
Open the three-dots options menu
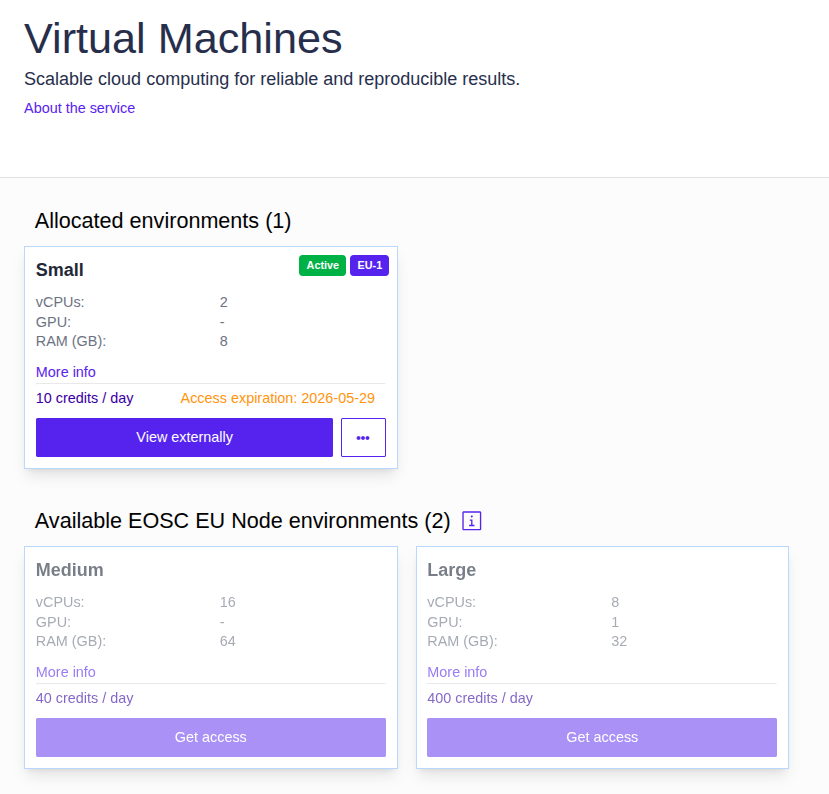pos(363,437)
